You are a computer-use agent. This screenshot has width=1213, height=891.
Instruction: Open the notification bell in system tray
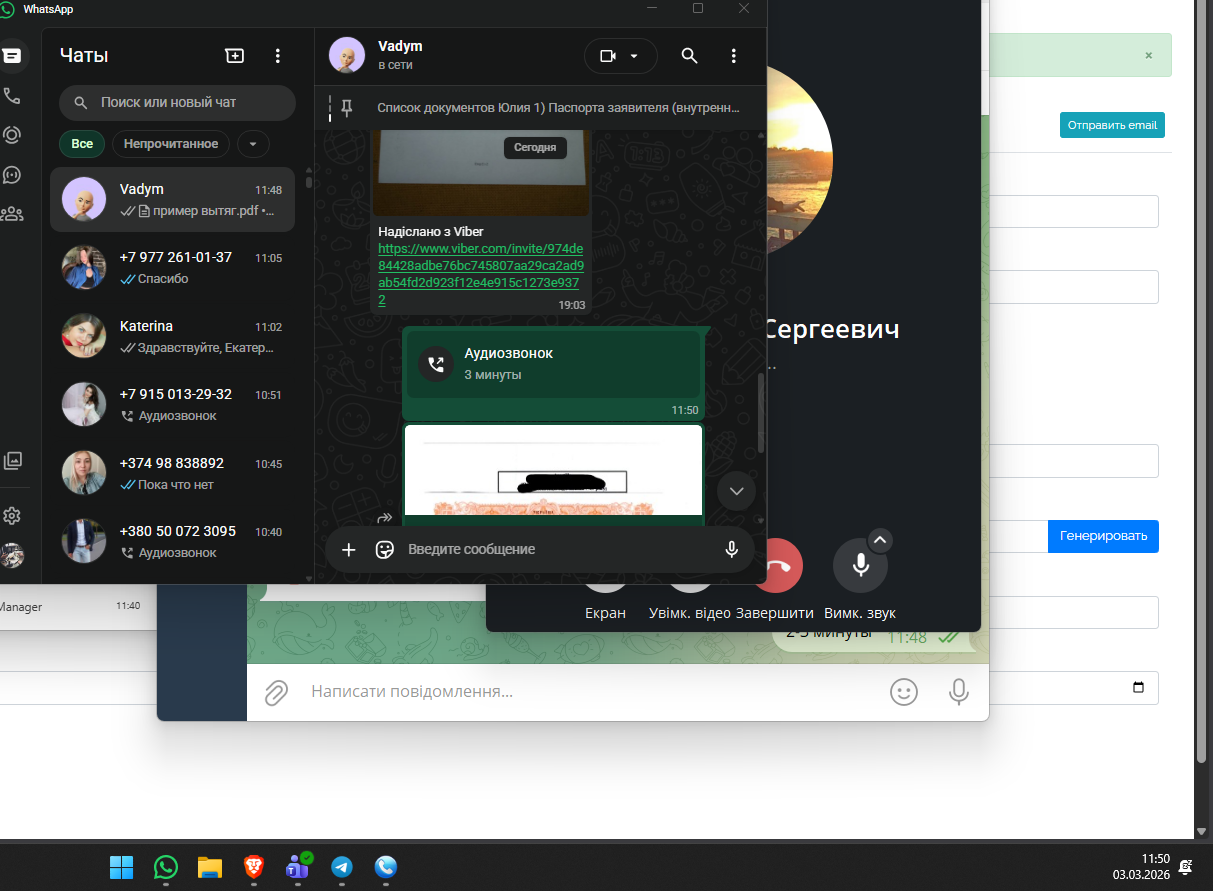click(1185, 867)
